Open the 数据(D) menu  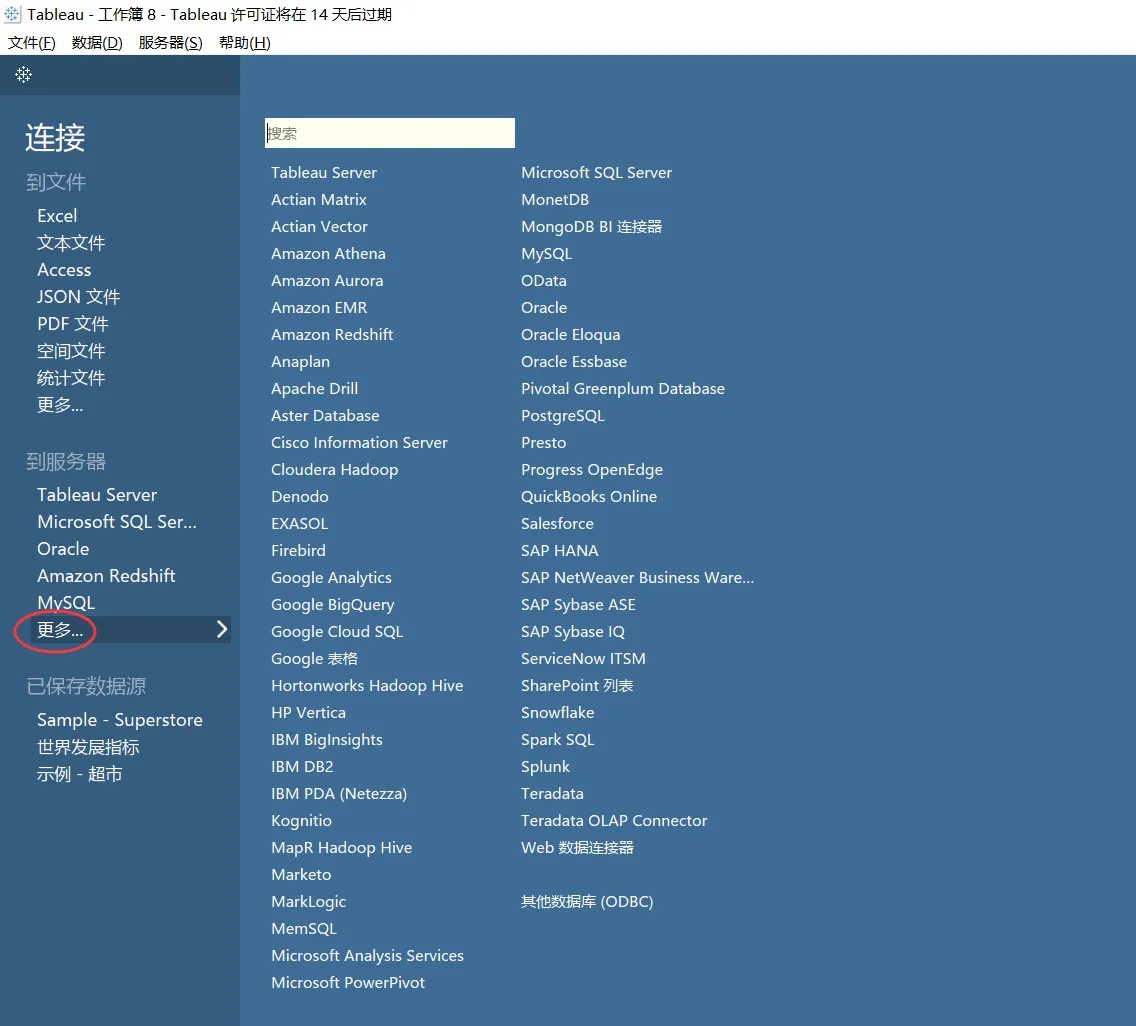point(97,43)
